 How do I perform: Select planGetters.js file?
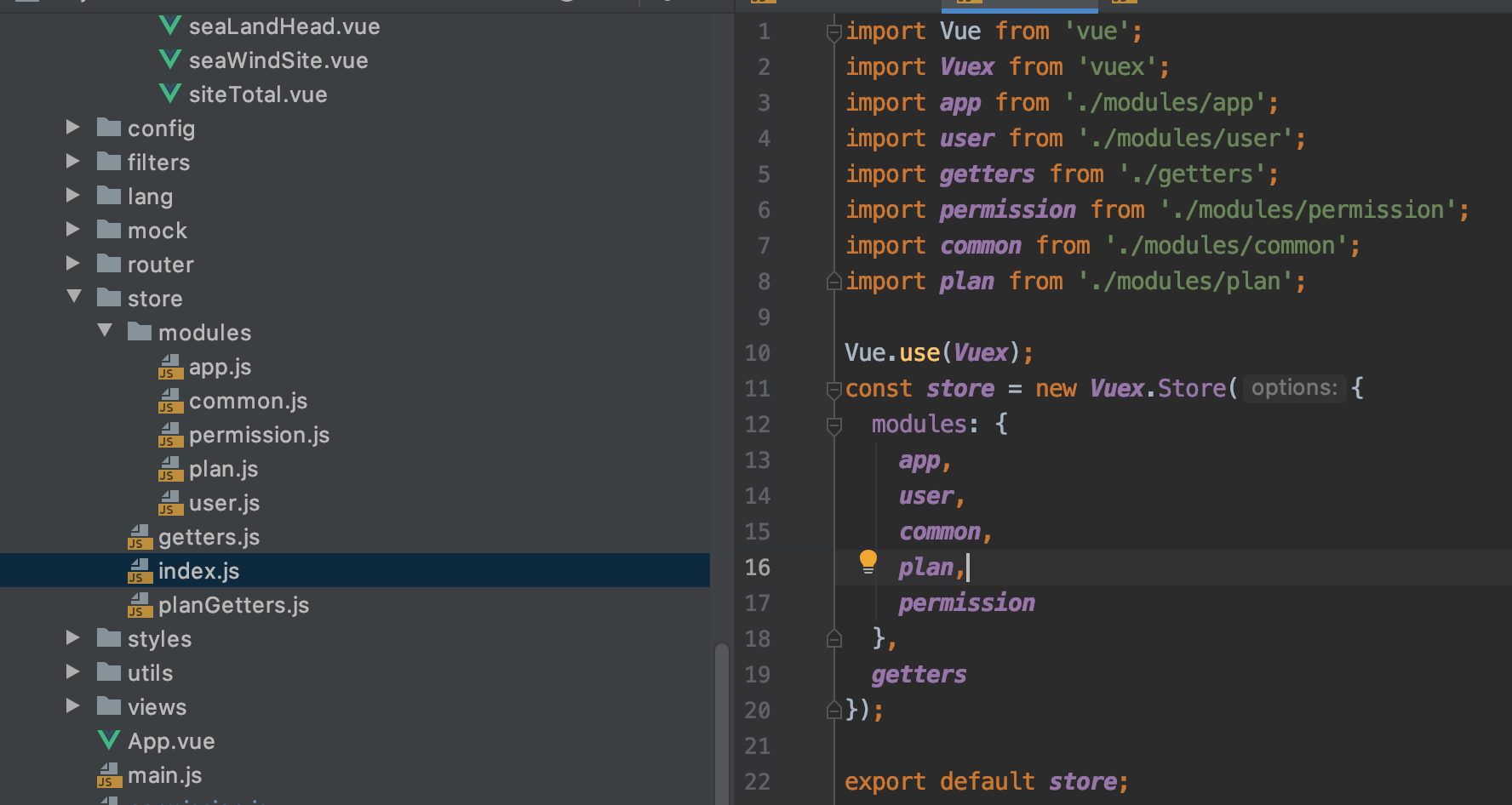pyautogui.click(x=233, y=605)
